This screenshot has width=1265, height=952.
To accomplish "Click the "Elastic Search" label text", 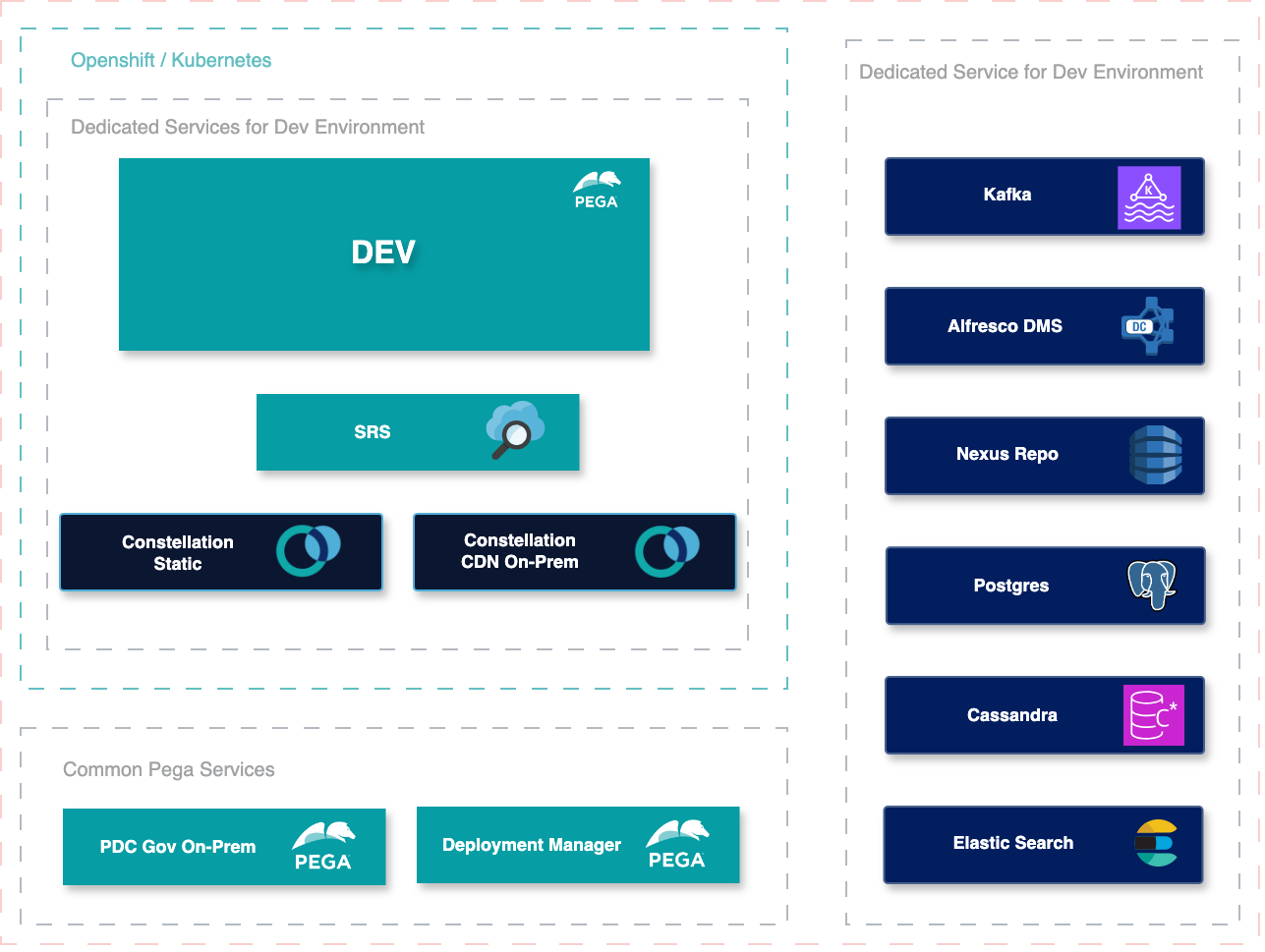I will [x=1013, y=843].
